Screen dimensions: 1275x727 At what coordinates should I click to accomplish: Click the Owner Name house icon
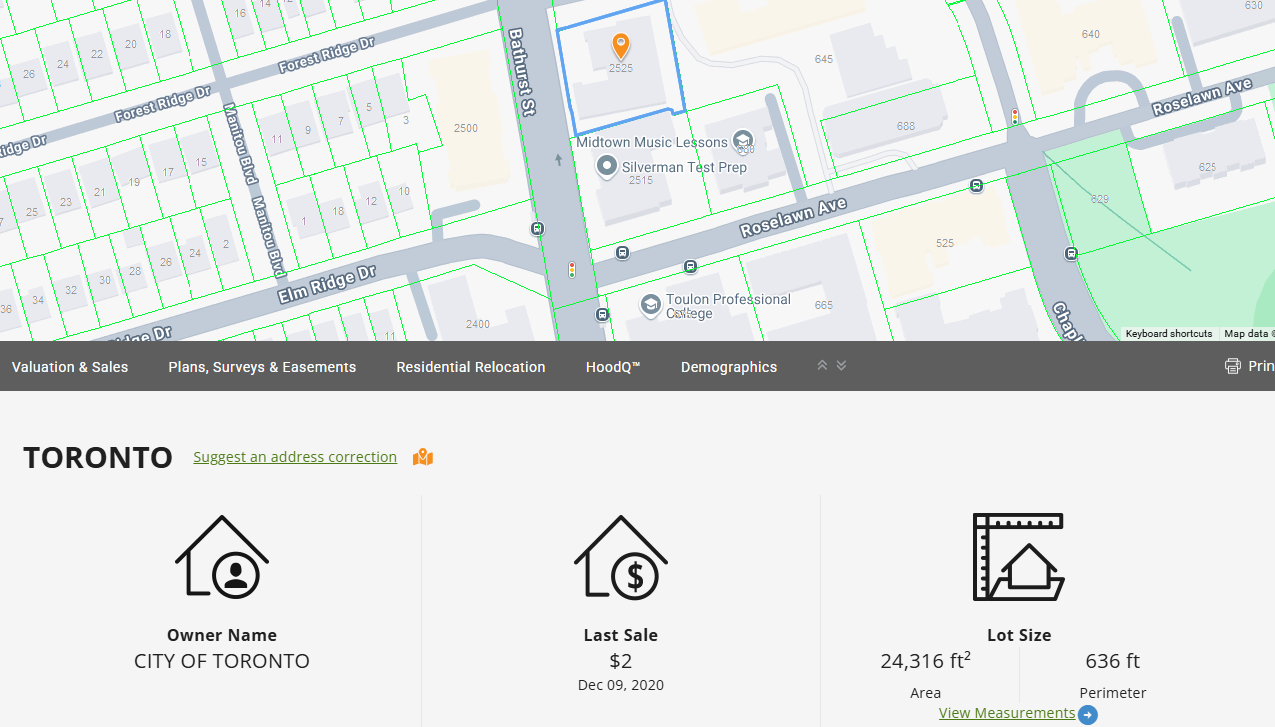[222, 557]
